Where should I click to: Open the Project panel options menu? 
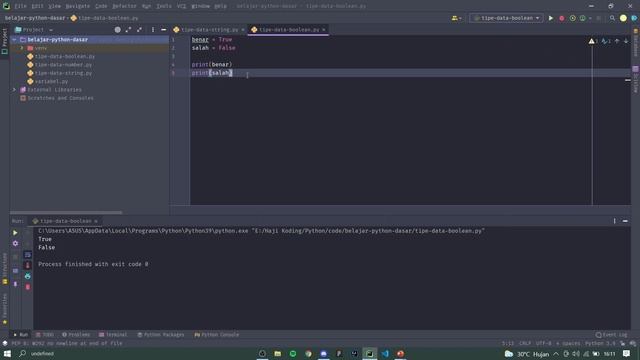point(153,30)
